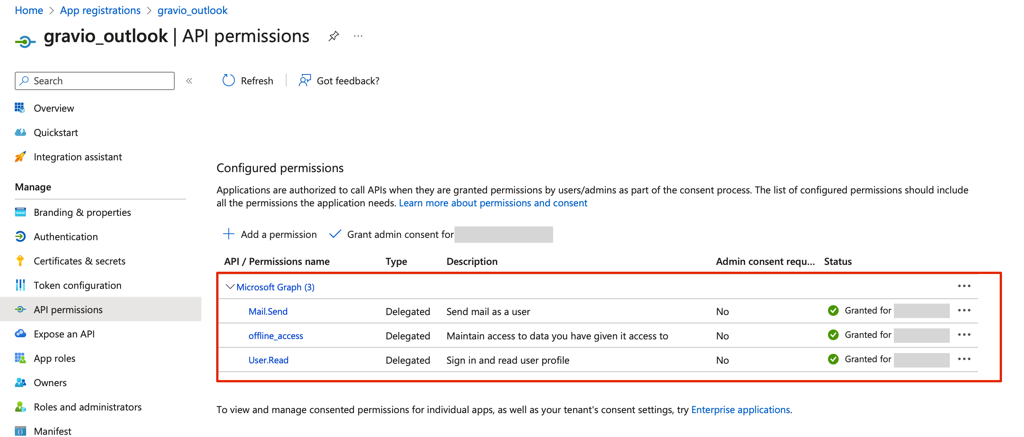Click the Admin consent requ... column header
1024x437 pixels.
(765, 261)
